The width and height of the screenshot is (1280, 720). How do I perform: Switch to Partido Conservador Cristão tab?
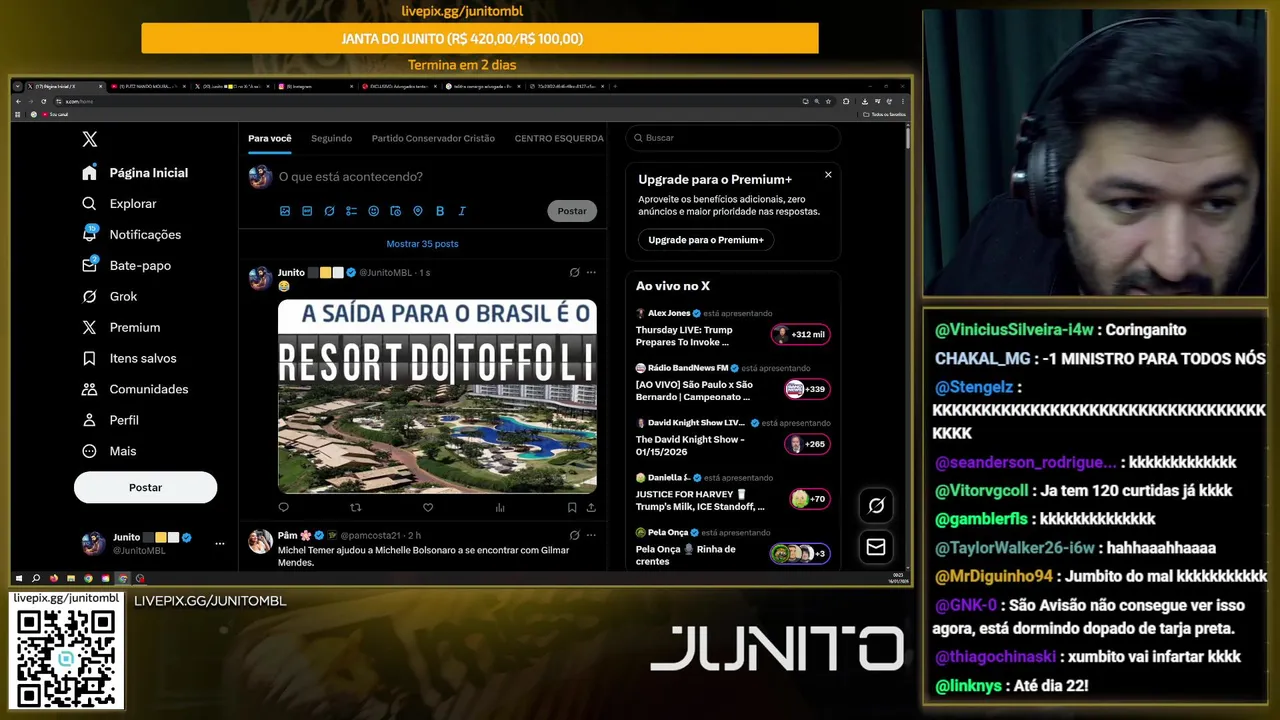pos(433,138)
